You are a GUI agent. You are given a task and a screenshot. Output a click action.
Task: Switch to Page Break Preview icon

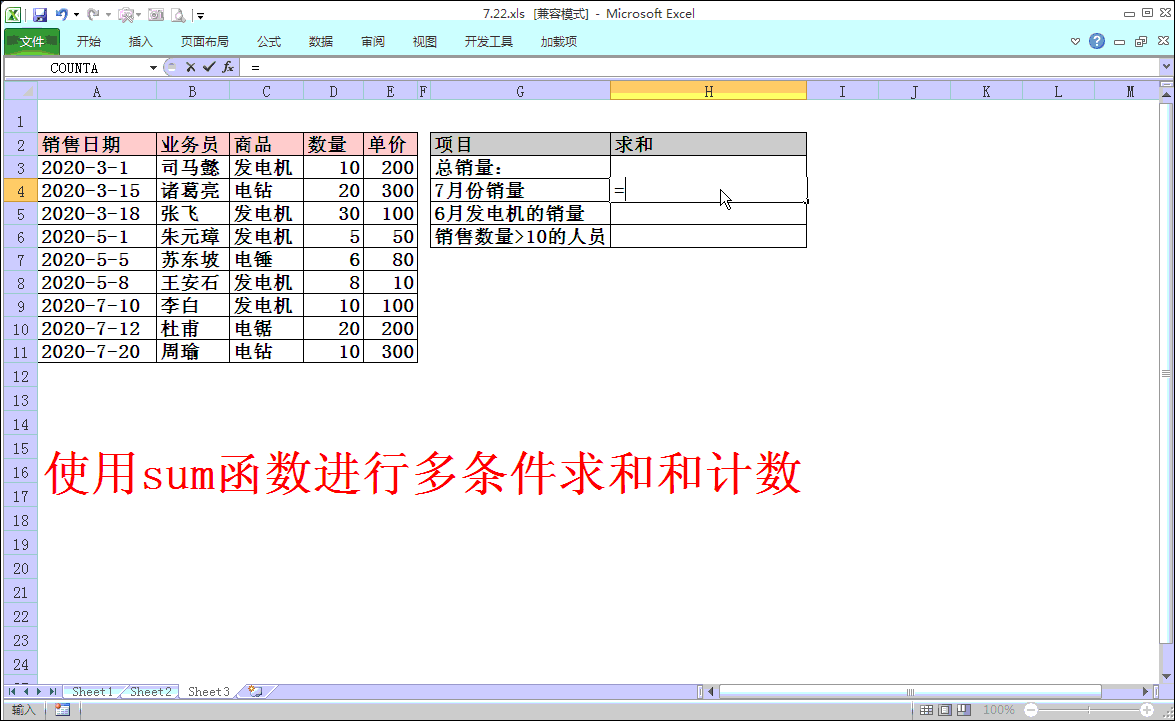click(964, 710)
